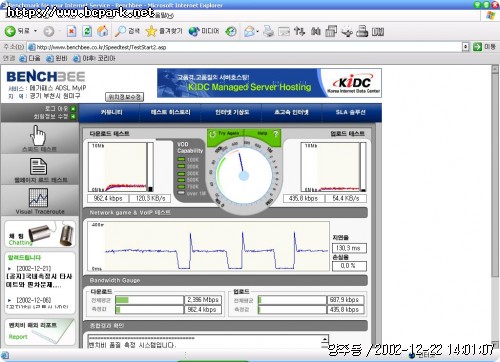Image resolution: width=500 pixels, height=362 pixels.
Task: Open the Report banner in sidebar
Action: click(40, 331)
